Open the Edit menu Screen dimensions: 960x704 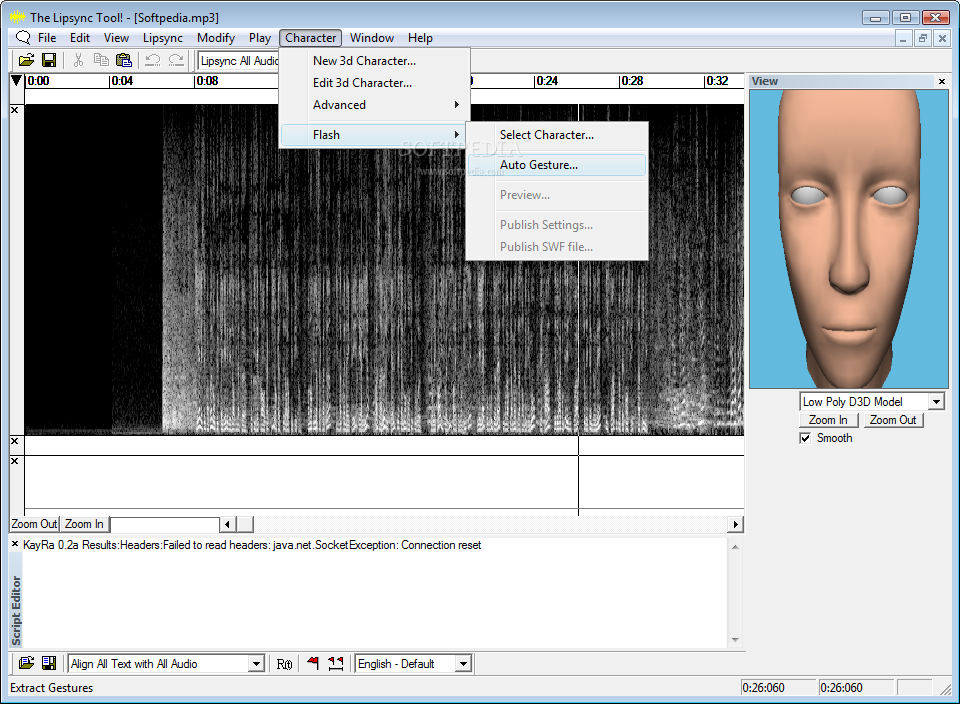tap(80, 38)
